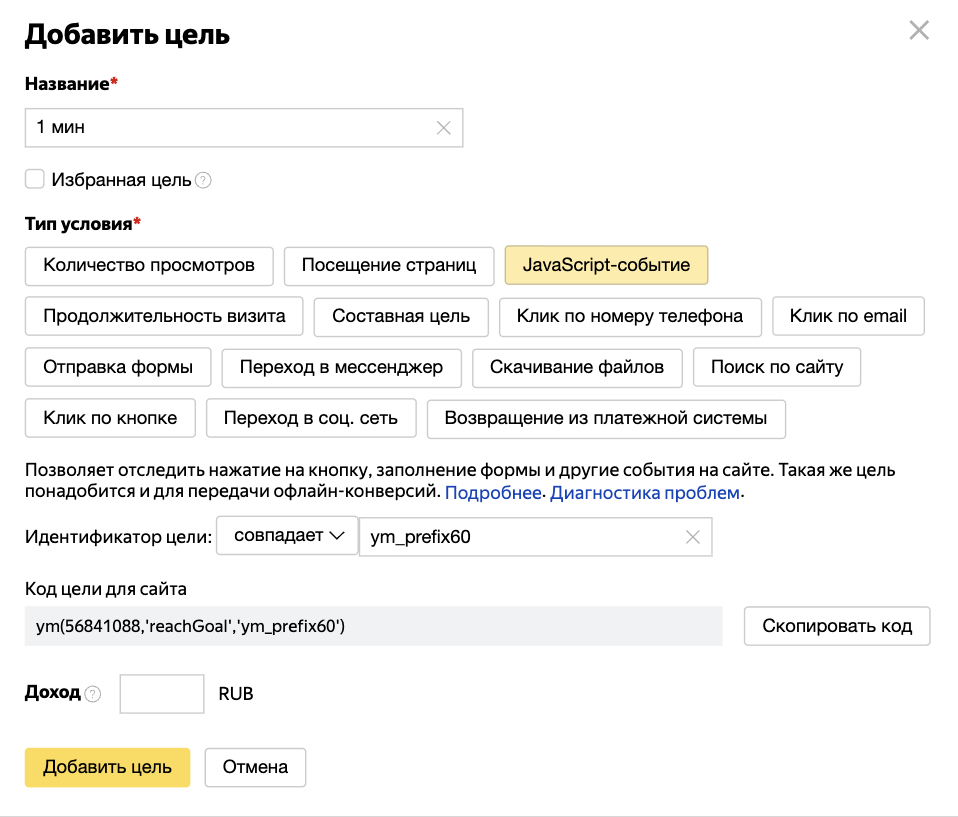Clear the ym_prefix60 identifier field
The image size is (958, 817).
(693, 537)
